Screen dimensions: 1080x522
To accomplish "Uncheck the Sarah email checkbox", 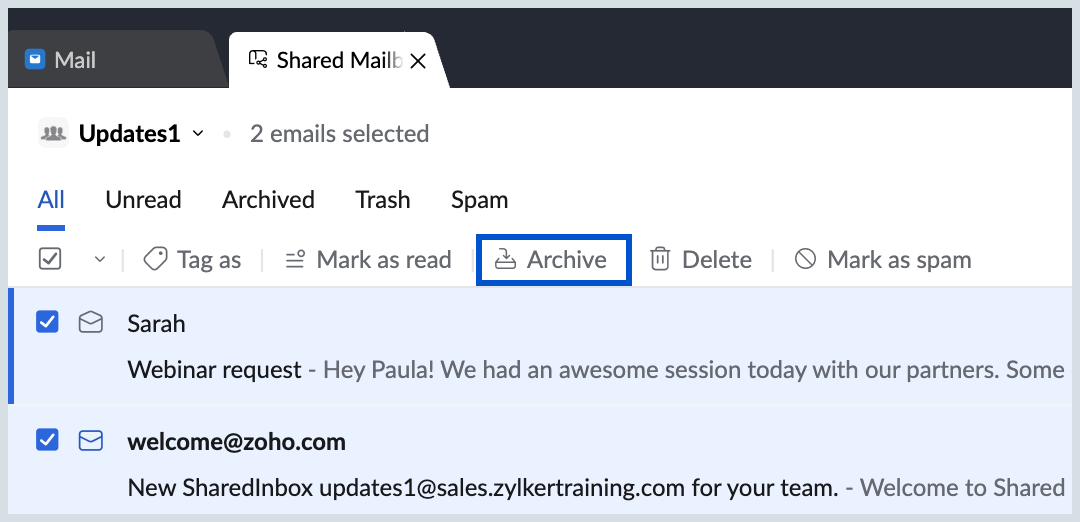I will tap(47, 322).
